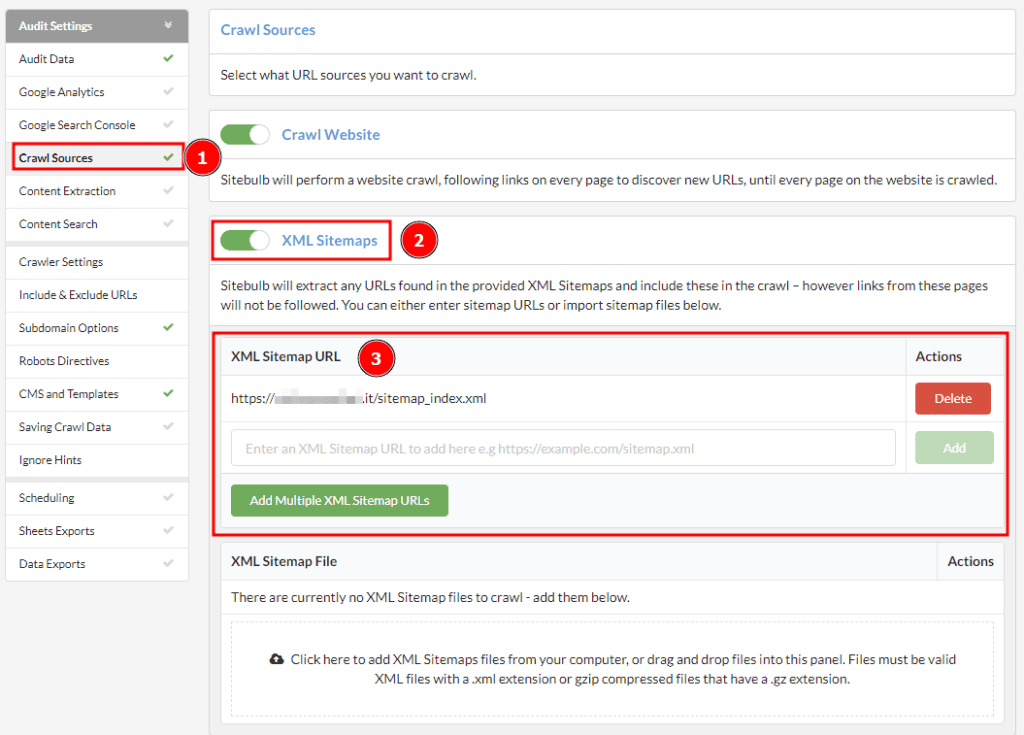Screen dimensions: 1024x735
Task: Delete the sitemap_index.xml URL
Action: [x=953, y=399]
